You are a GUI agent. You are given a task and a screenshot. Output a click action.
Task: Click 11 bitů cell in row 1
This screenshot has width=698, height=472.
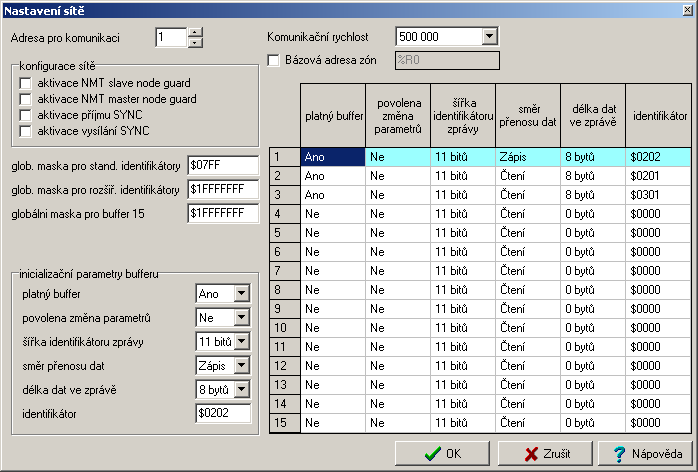click(x=463, y=157)
